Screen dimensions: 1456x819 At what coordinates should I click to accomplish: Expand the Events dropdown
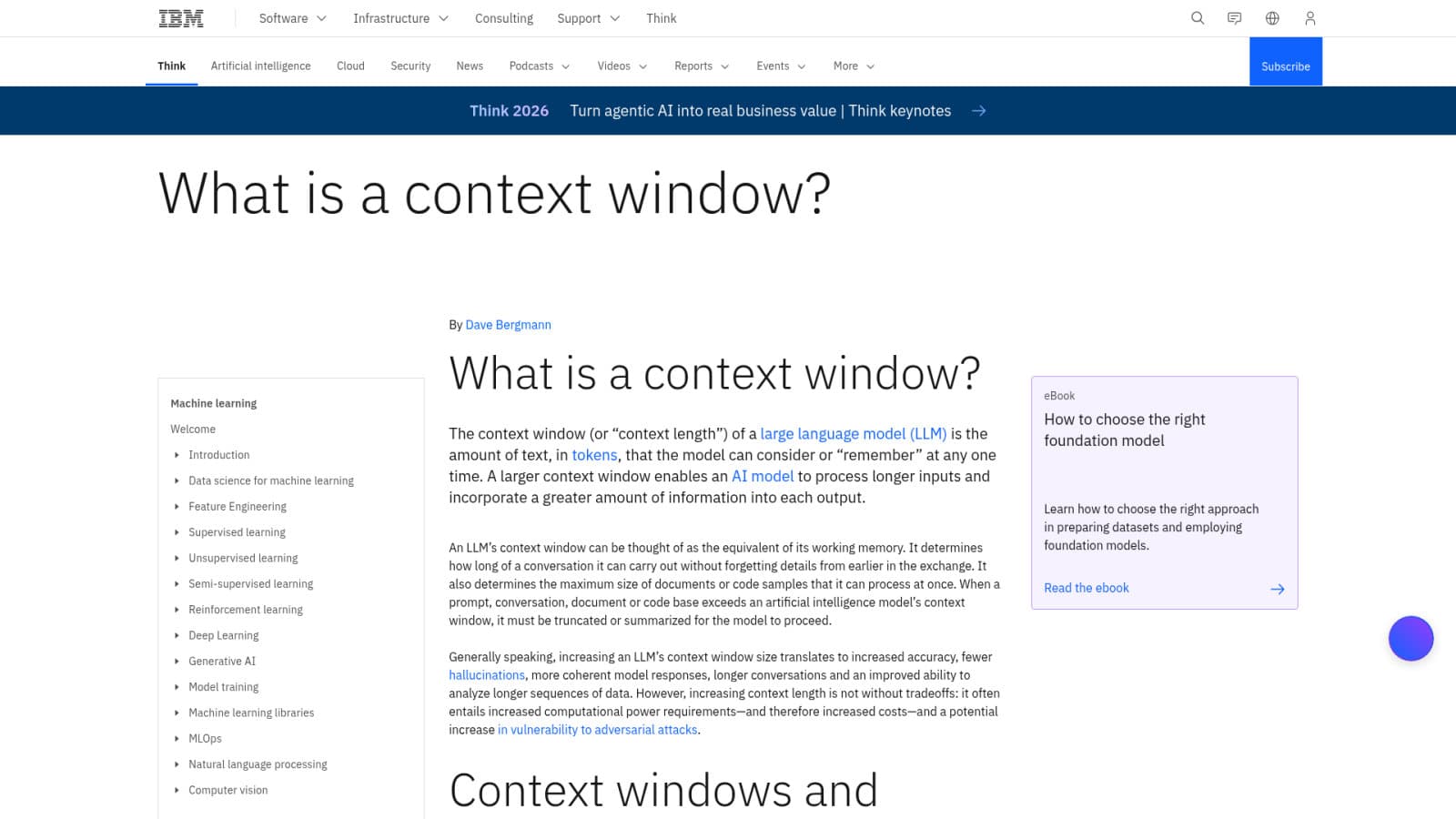[781, 66]
